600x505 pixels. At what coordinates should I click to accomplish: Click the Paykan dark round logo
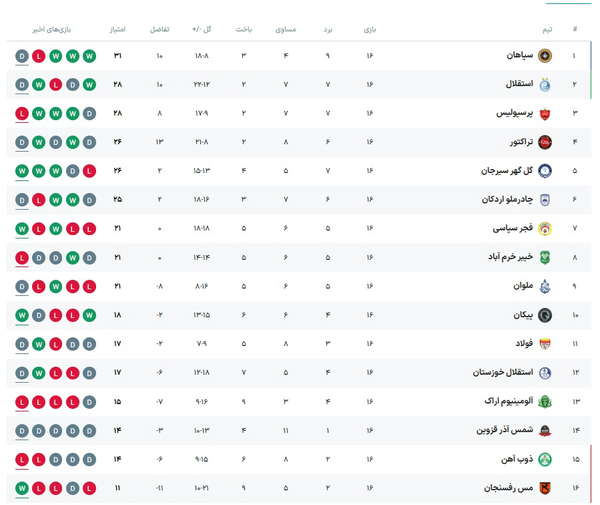coord(545,315)
